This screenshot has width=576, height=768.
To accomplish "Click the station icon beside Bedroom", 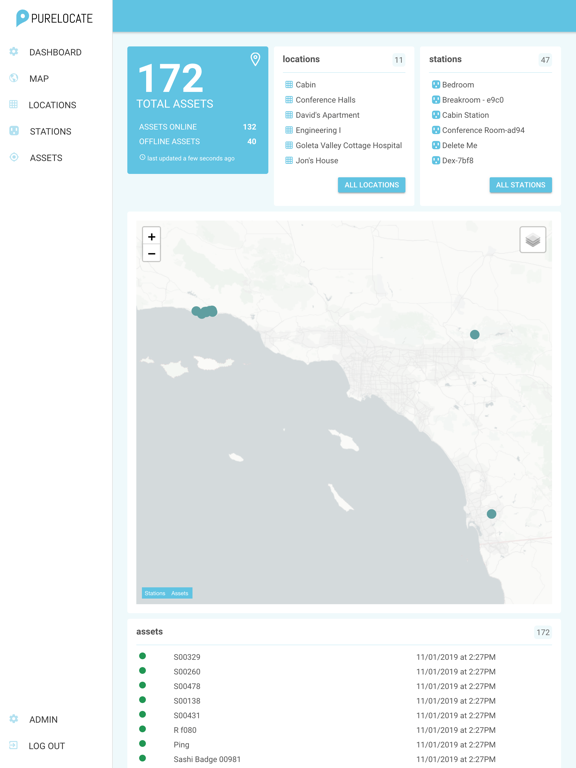I will tap(435, 85).
